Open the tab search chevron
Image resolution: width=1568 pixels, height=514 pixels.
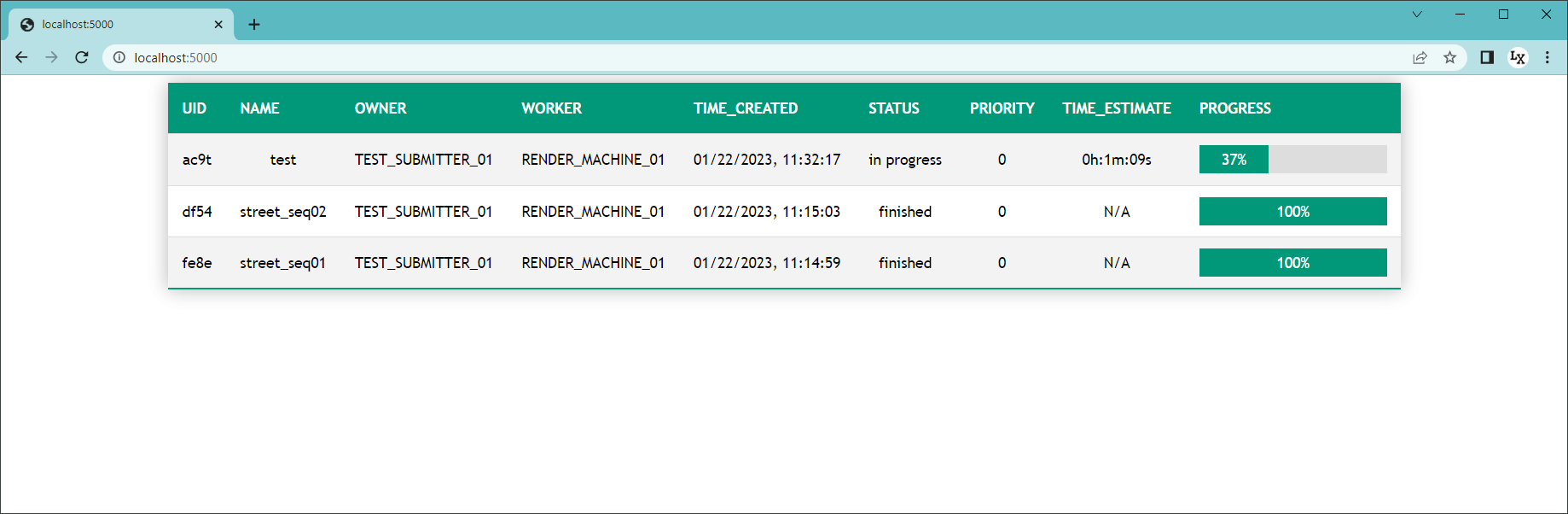point(1417,14)
